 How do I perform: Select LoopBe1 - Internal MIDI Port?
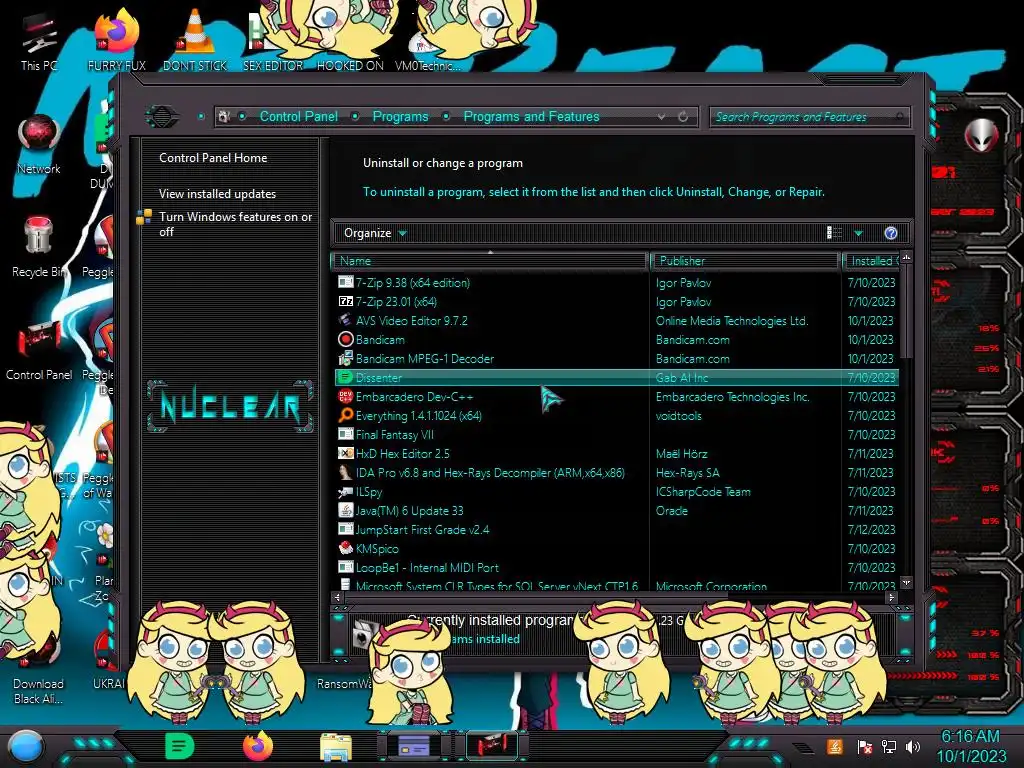click(616, 568)
